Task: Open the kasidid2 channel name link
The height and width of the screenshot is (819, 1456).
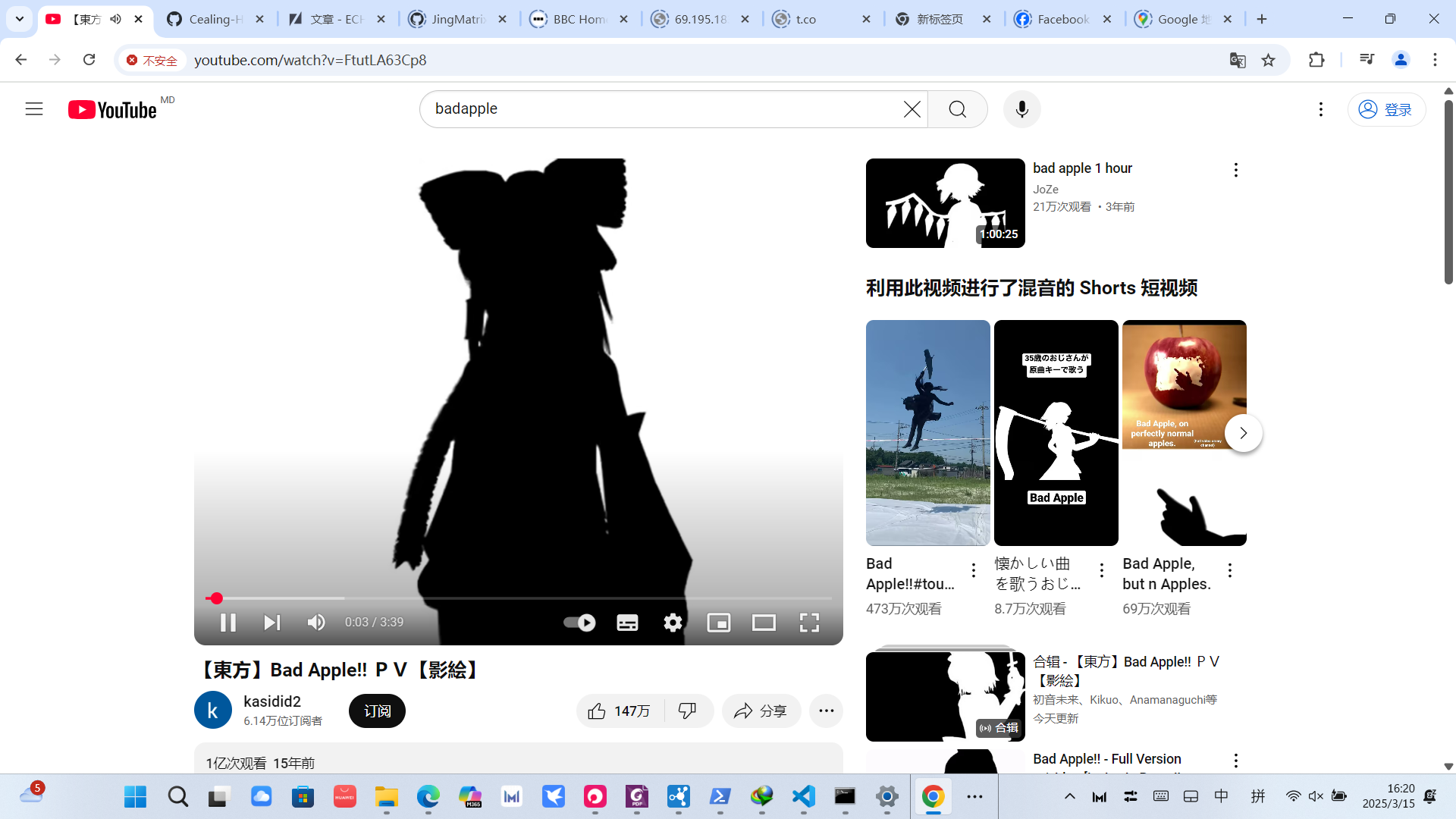Action: 272,701
